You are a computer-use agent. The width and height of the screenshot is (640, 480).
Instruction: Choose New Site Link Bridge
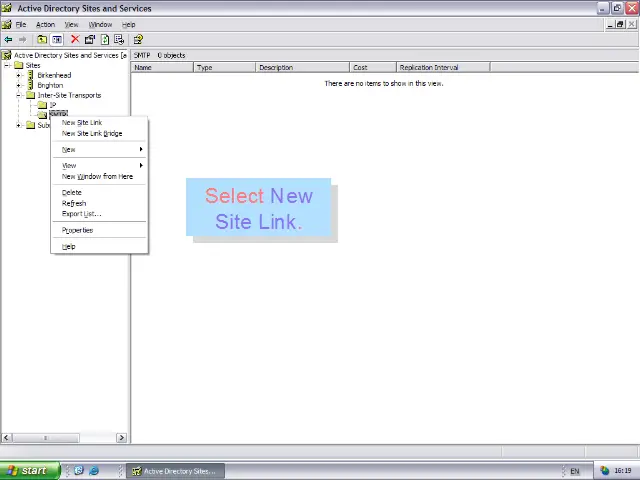[x=99, y=133]
